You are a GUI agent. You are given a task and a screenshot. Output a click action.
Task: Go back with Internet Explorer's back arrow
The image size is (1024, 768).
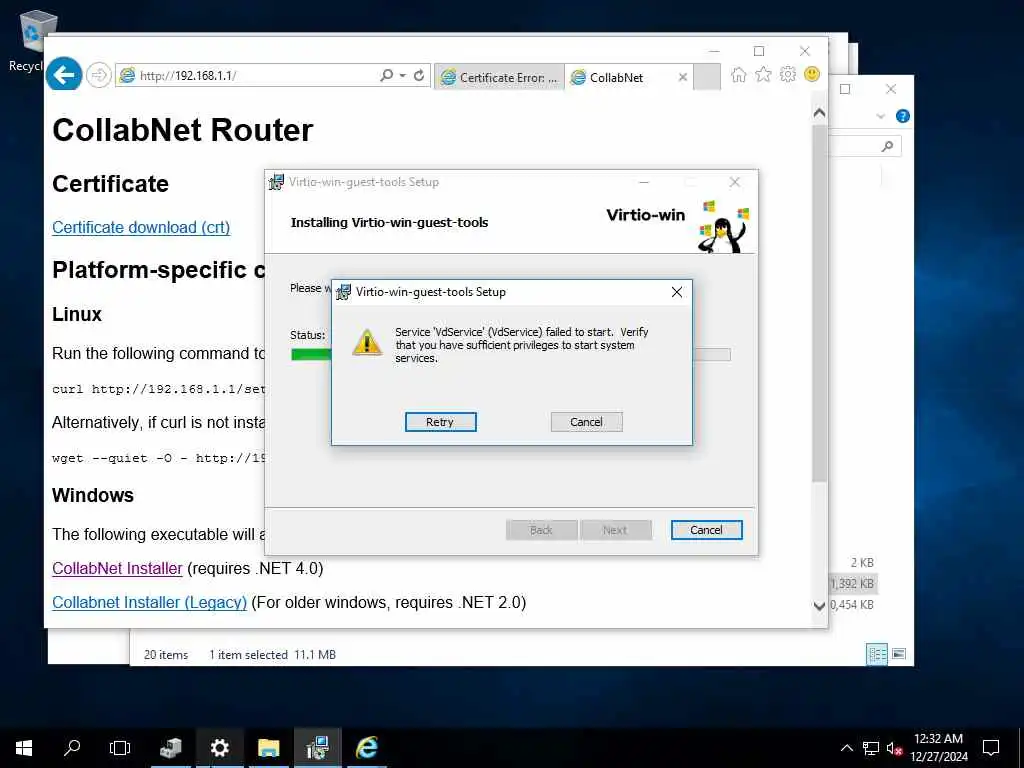(x=64, y=75)
